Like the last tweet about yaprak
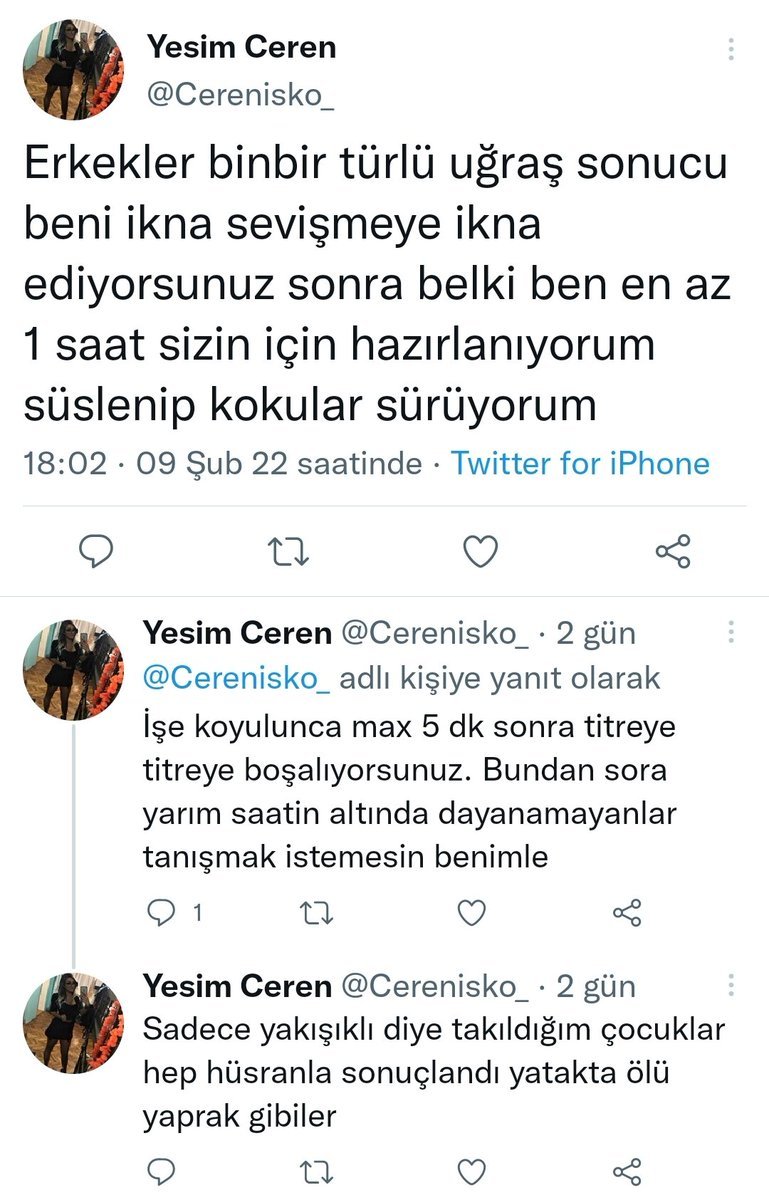The height and width of the screenshot is (1200, 769). (471, 1171)
